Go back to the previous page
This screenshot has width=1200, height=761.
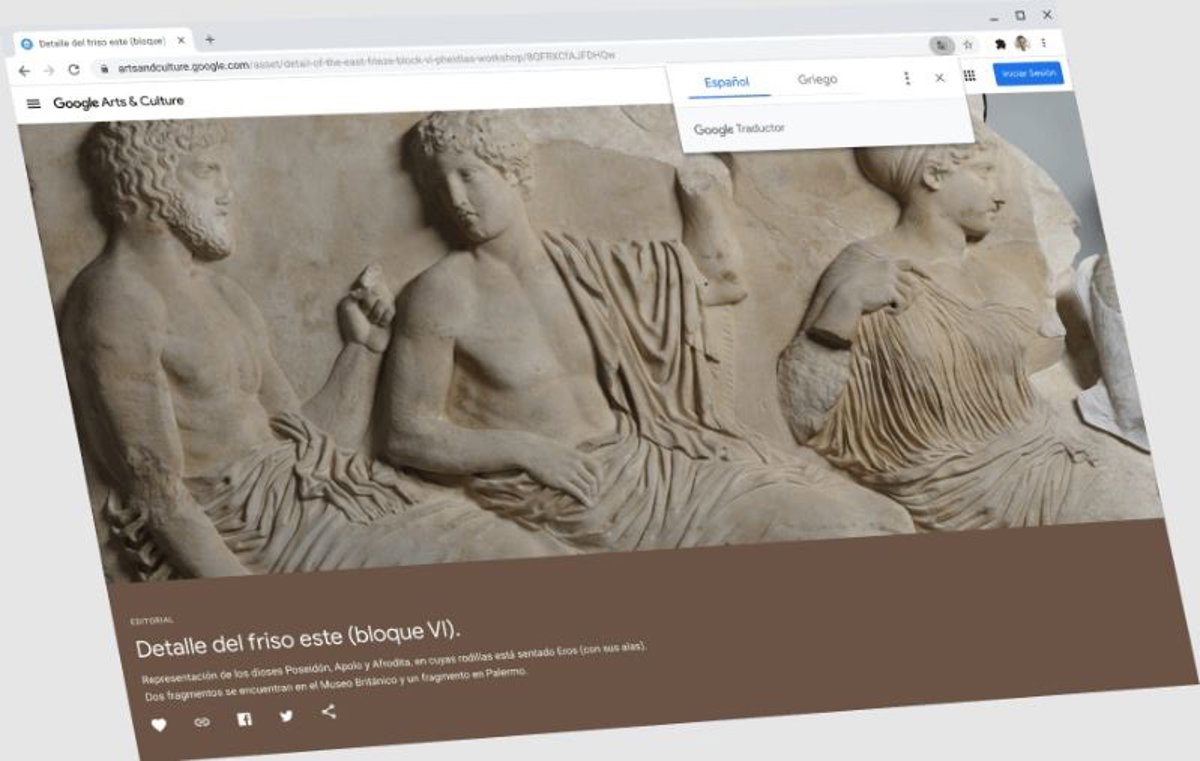pyautogui.click(x=24, y=71)
